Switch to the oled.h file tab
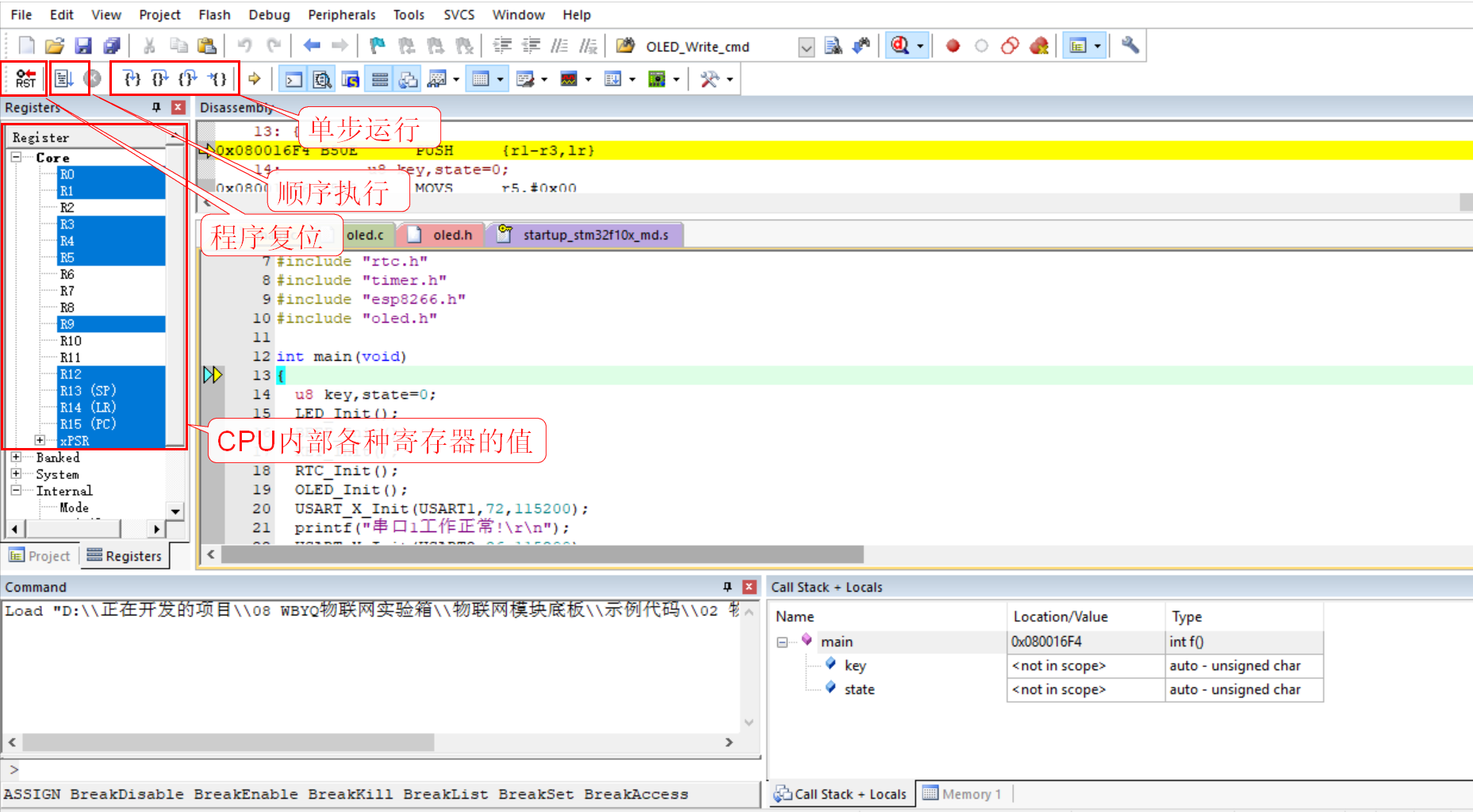 [451, 235]
